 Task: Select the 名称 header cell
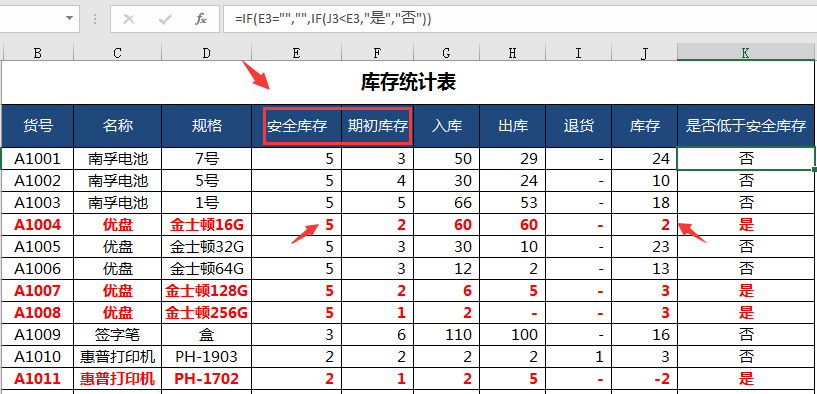(118, 126)
